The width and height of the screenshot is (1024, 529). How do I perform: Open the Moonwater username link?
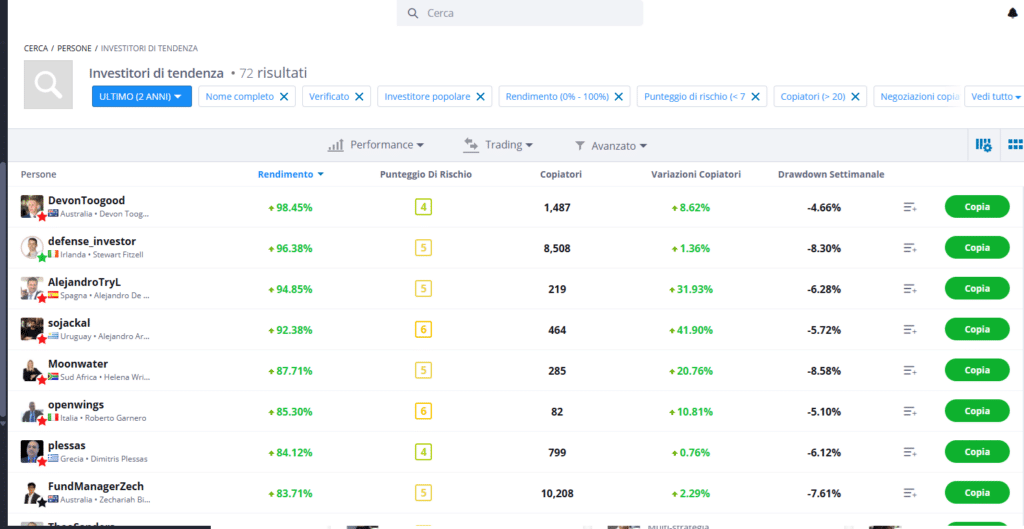(78, 364)
